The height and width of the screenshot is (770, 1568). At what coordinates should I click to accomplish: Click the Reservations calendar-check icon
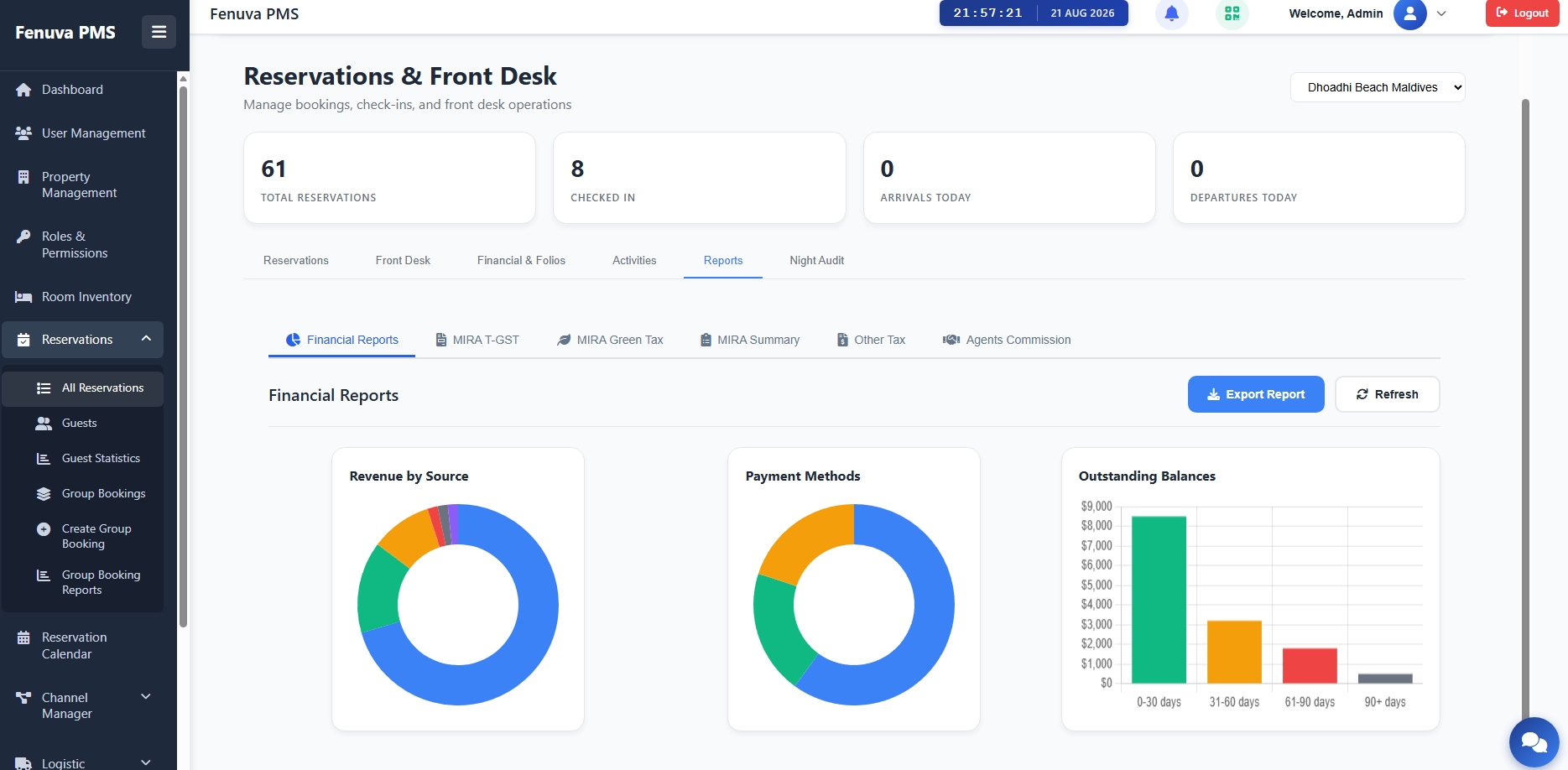[23, 340]
